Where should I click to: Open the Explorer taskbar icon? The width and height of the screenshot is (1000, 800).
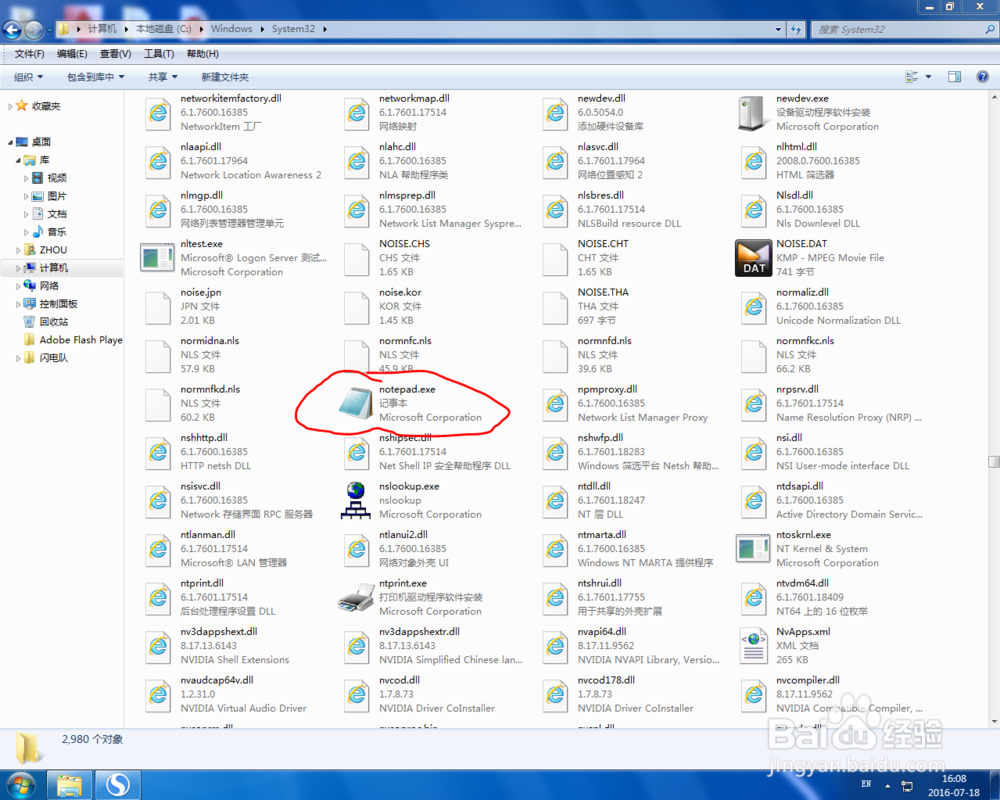click(69, 785)
